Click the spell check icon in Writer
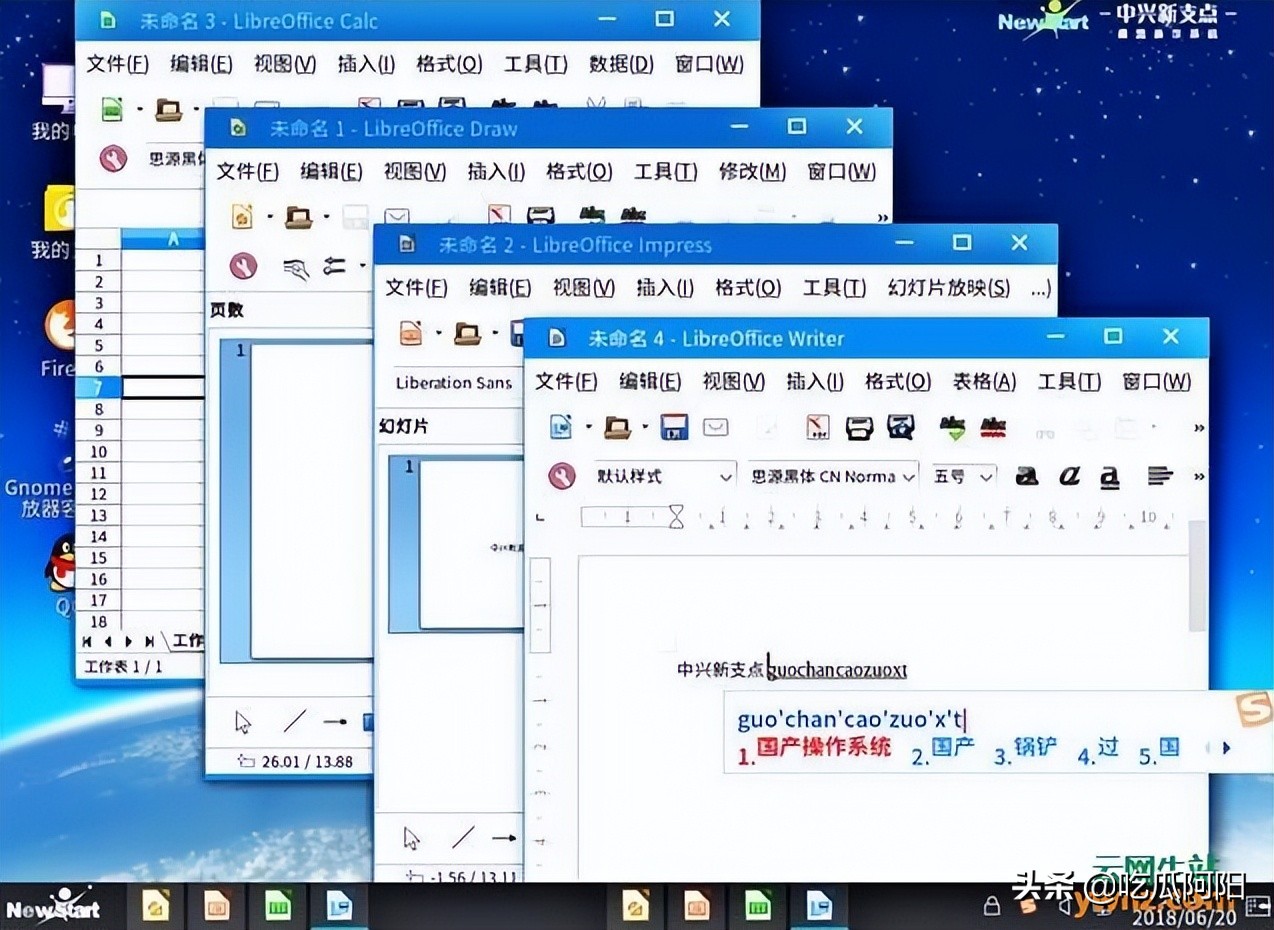The image size is (1274, 930). [950, 427]
